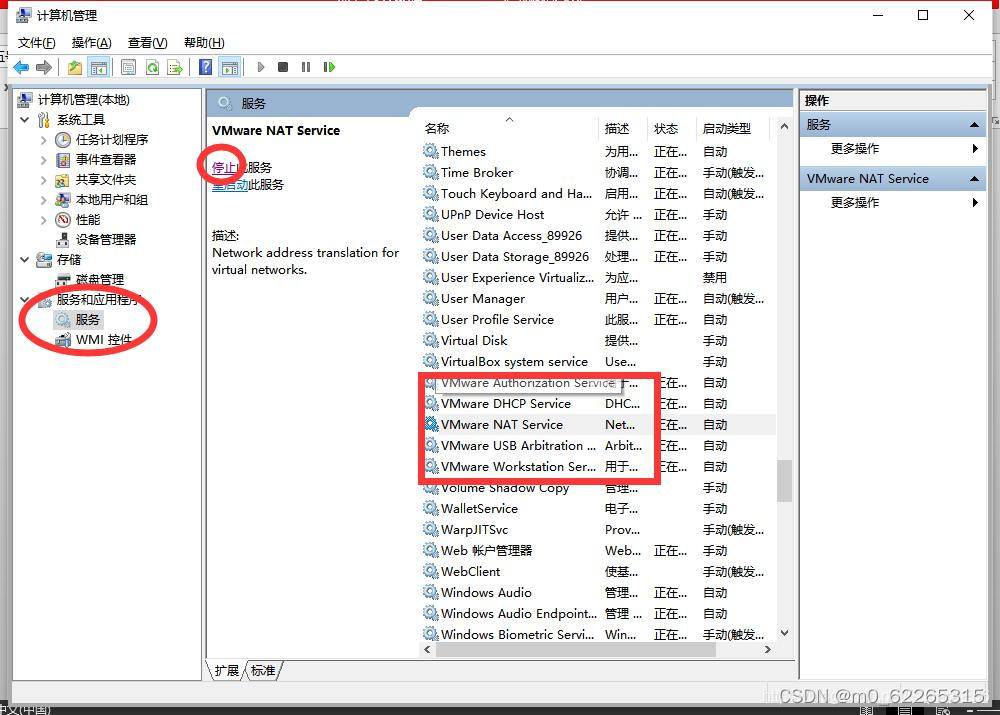
Task: Select the Time Broker service
Action: click(598, 173)
